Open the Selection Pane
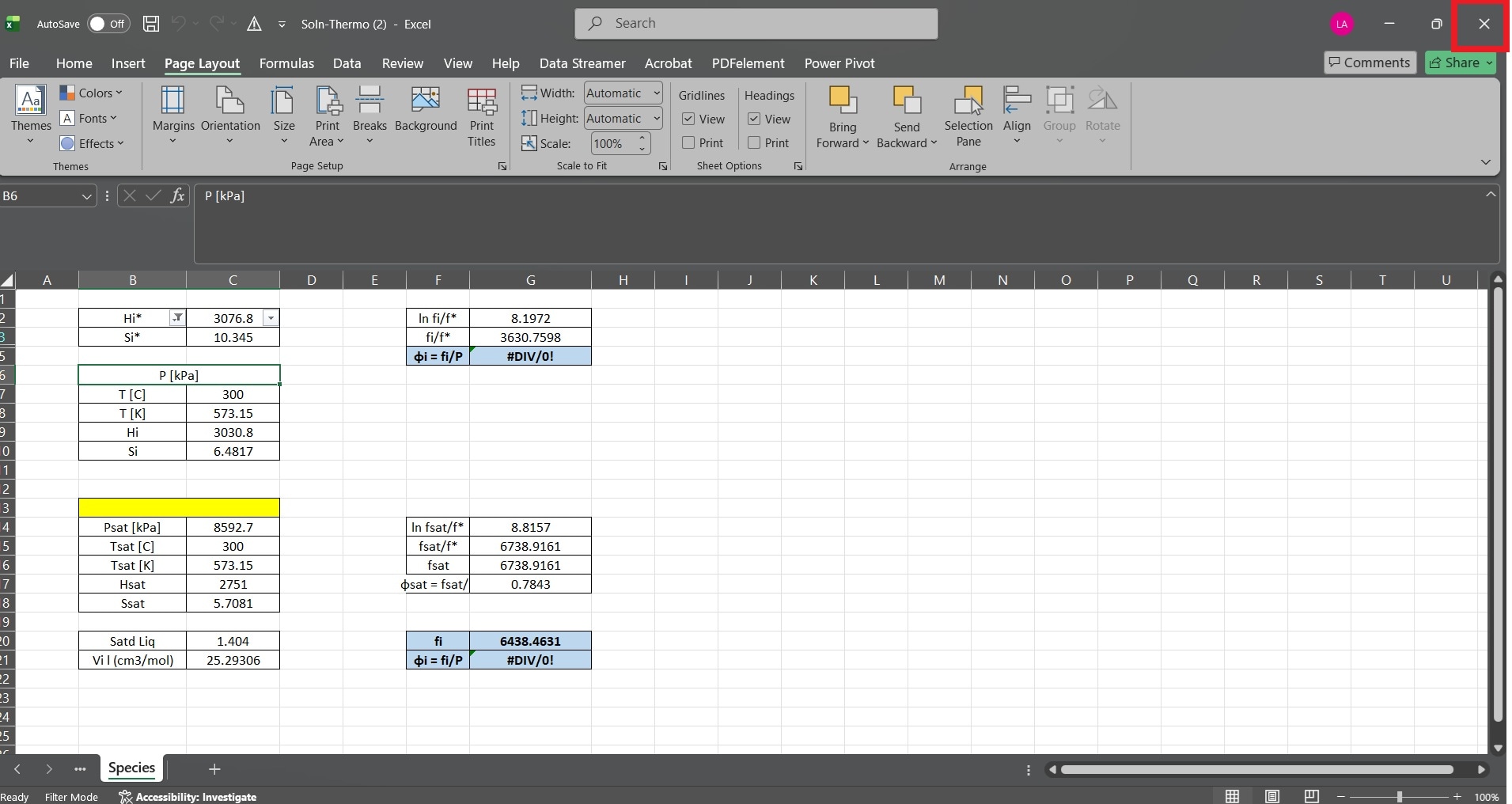The image size is (1512, 804). [968, 115]
